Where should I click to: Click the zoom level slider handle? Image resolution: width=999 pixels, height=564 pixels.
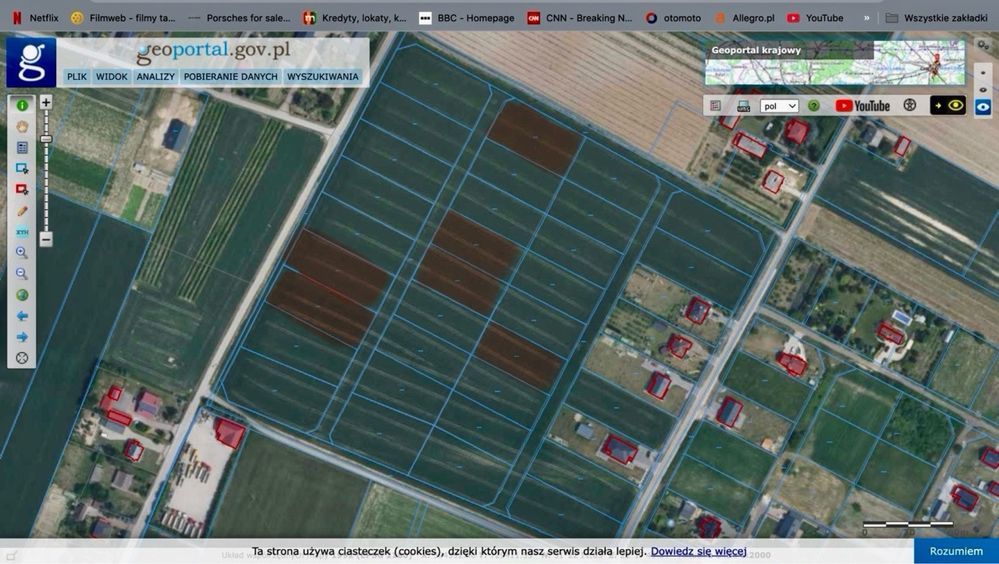click(x=46, y=138)
